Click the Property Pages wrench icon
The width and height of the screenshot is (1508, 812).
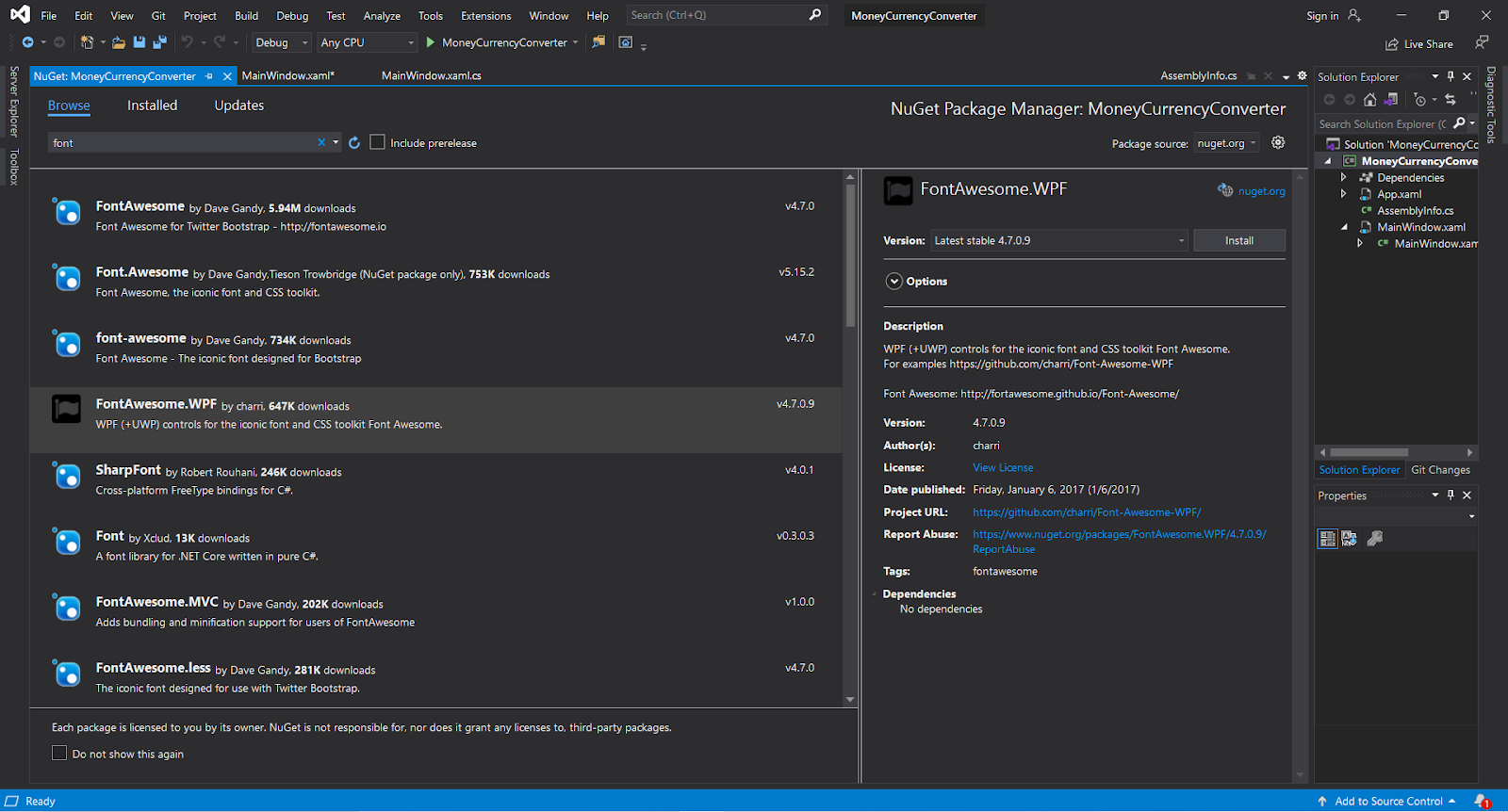pyautogui.click(x=1375, y=539)
